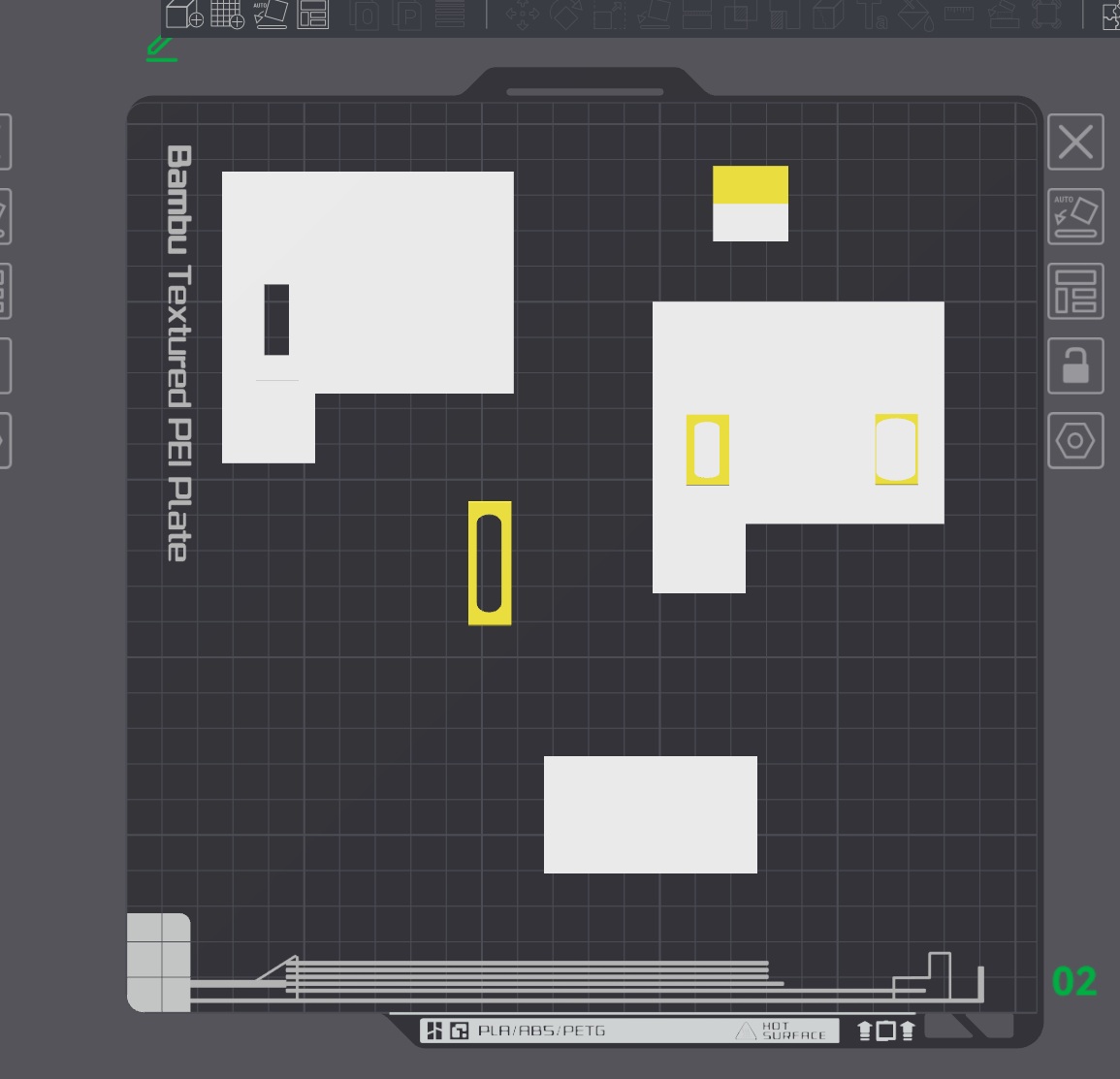Select the white rectangle object near bottom

(651, 814)
